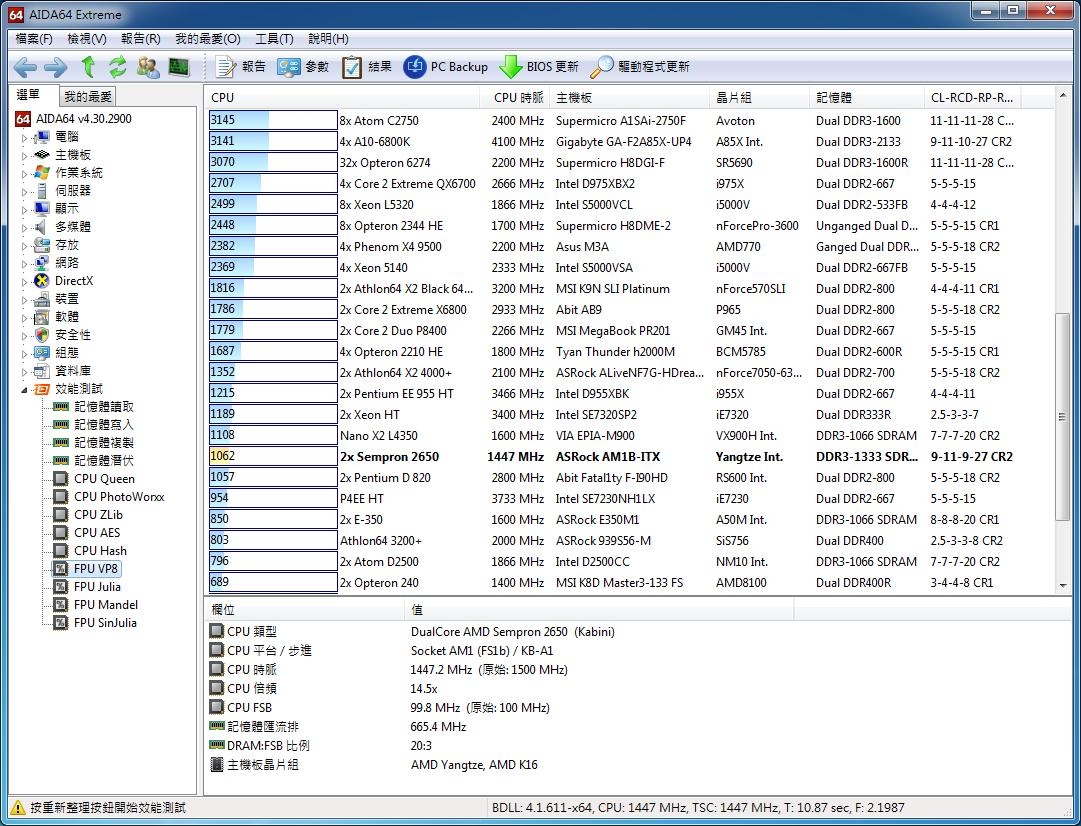The image size is (1081, 826).
Task: Expand the 伺服器 tree node
Action: [x=24, y=191]
